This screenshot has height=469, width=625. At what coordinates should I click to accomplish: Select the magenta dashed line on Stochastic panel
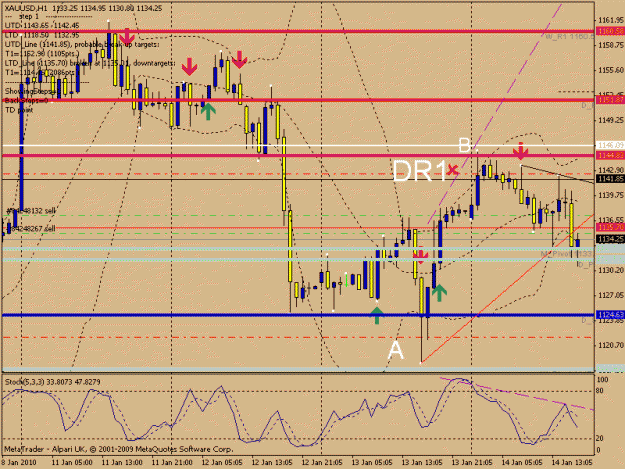517,394
